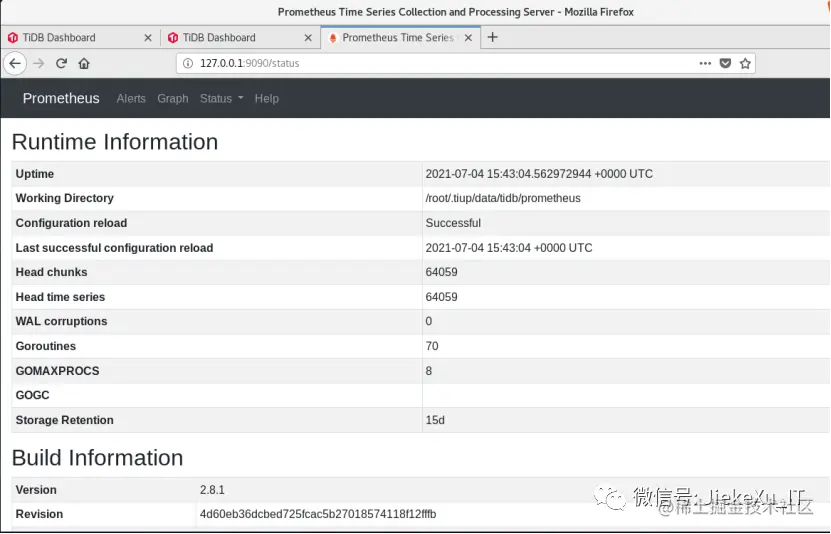
Task: Click the Working Directory label
Action: 65,198
